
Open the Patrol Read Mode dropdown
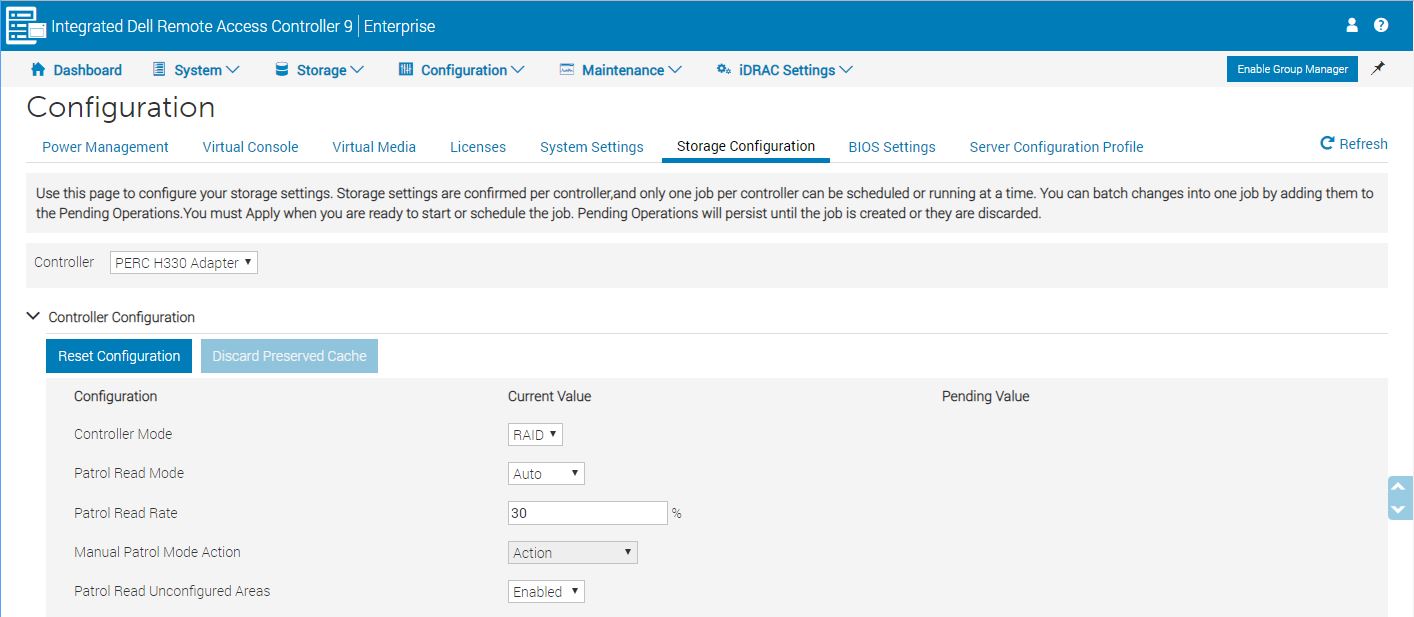coord(546,474)
